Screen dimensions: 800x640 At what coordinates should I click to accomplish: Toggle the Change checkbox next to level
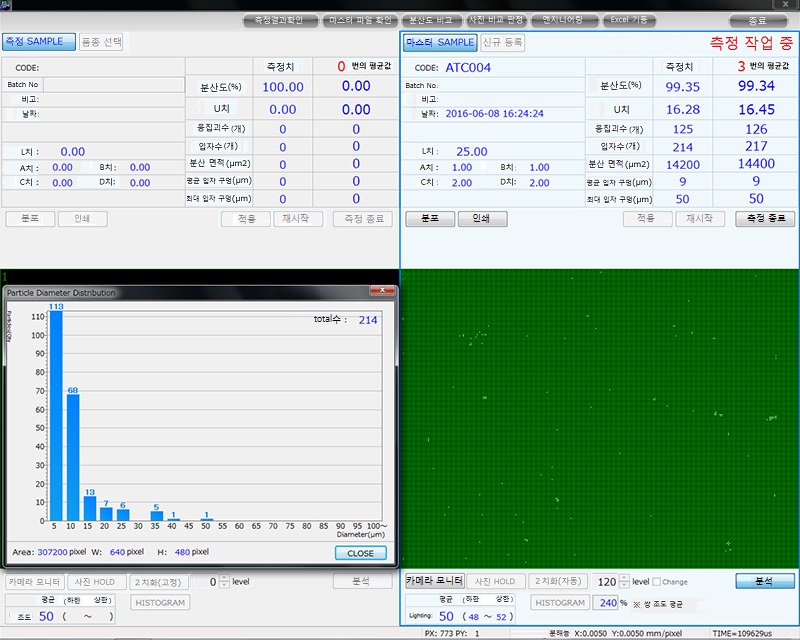click(656, 582)
